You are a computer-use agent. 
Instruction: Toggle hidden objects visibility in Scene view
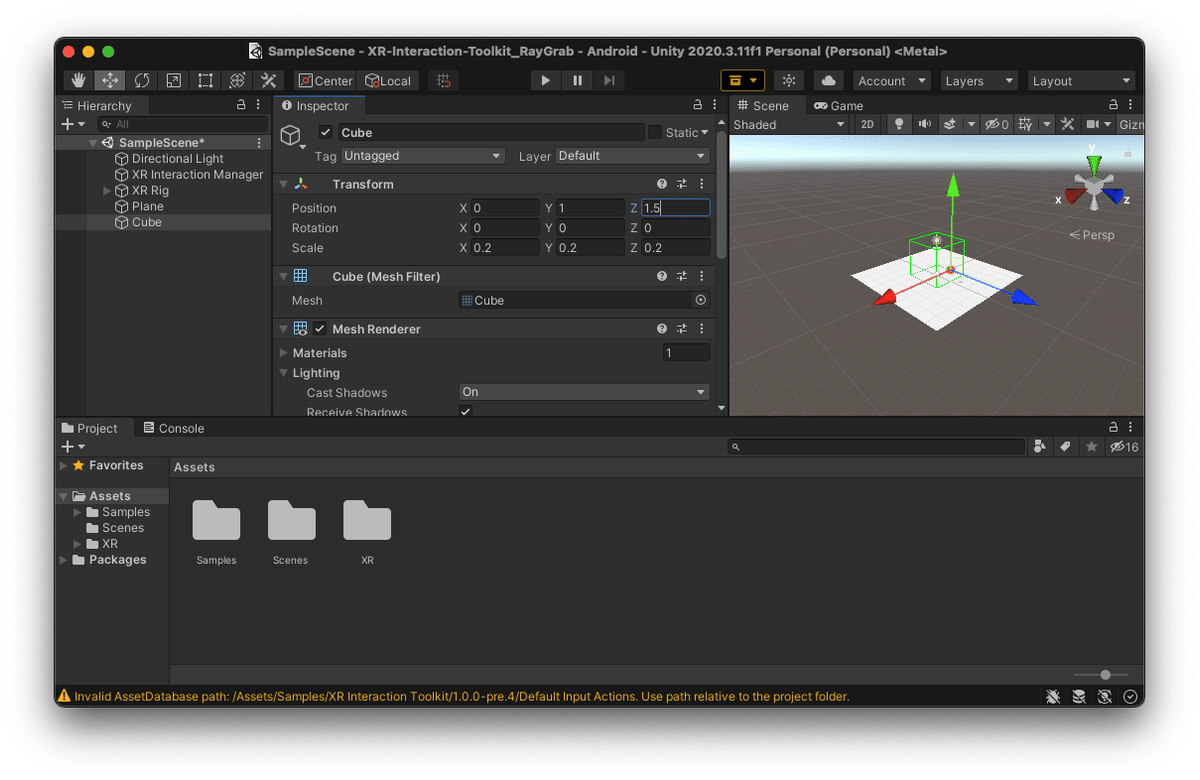pyautogui.click(x=997, y=124)
